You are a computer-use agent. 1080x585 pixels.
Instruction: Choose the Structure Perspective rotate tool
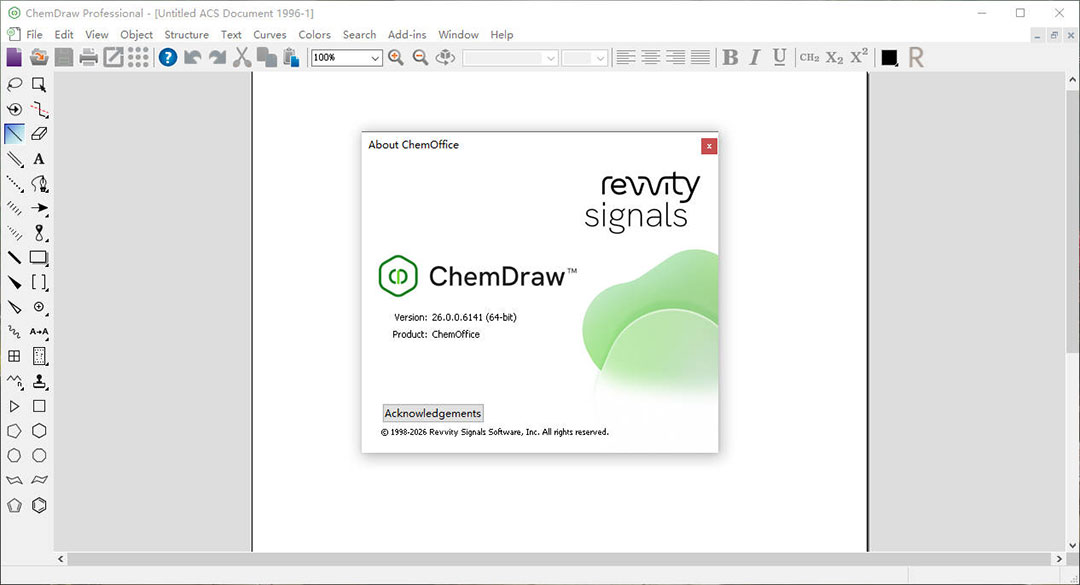click(x=14, y=110)
